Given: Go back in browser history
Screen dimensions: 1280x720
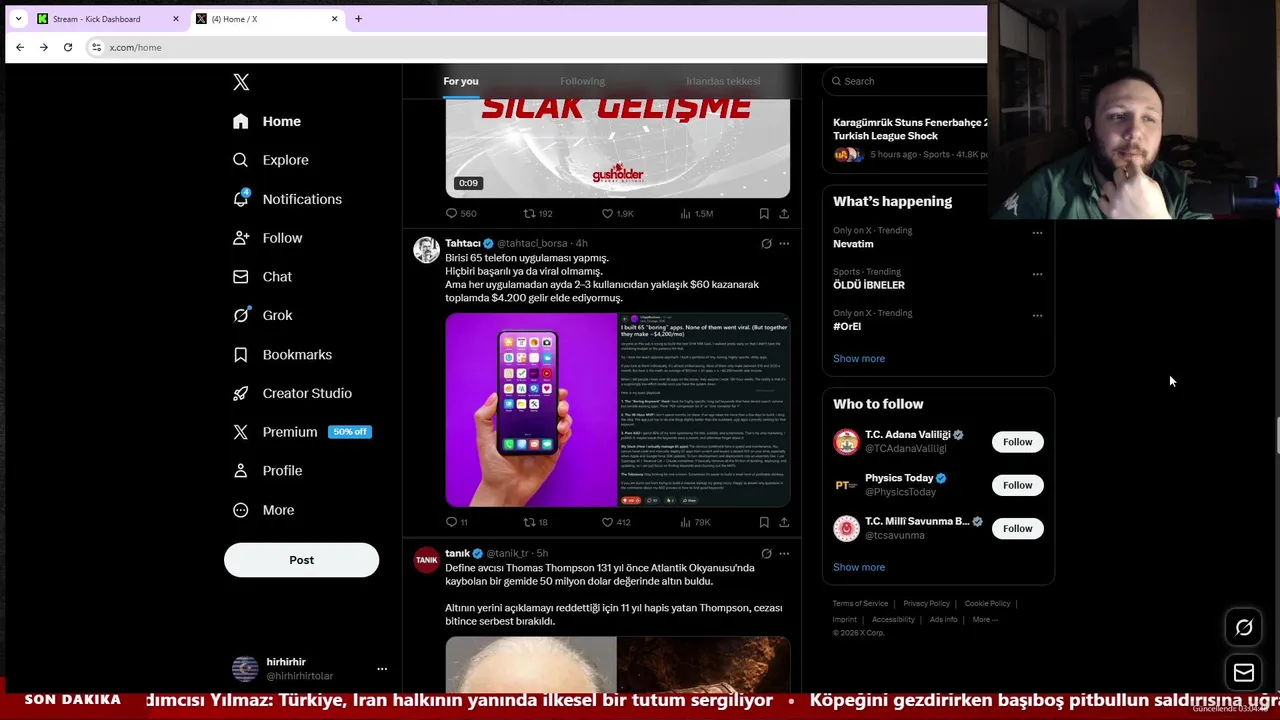Looking at the screenshot, I should 20,47.
